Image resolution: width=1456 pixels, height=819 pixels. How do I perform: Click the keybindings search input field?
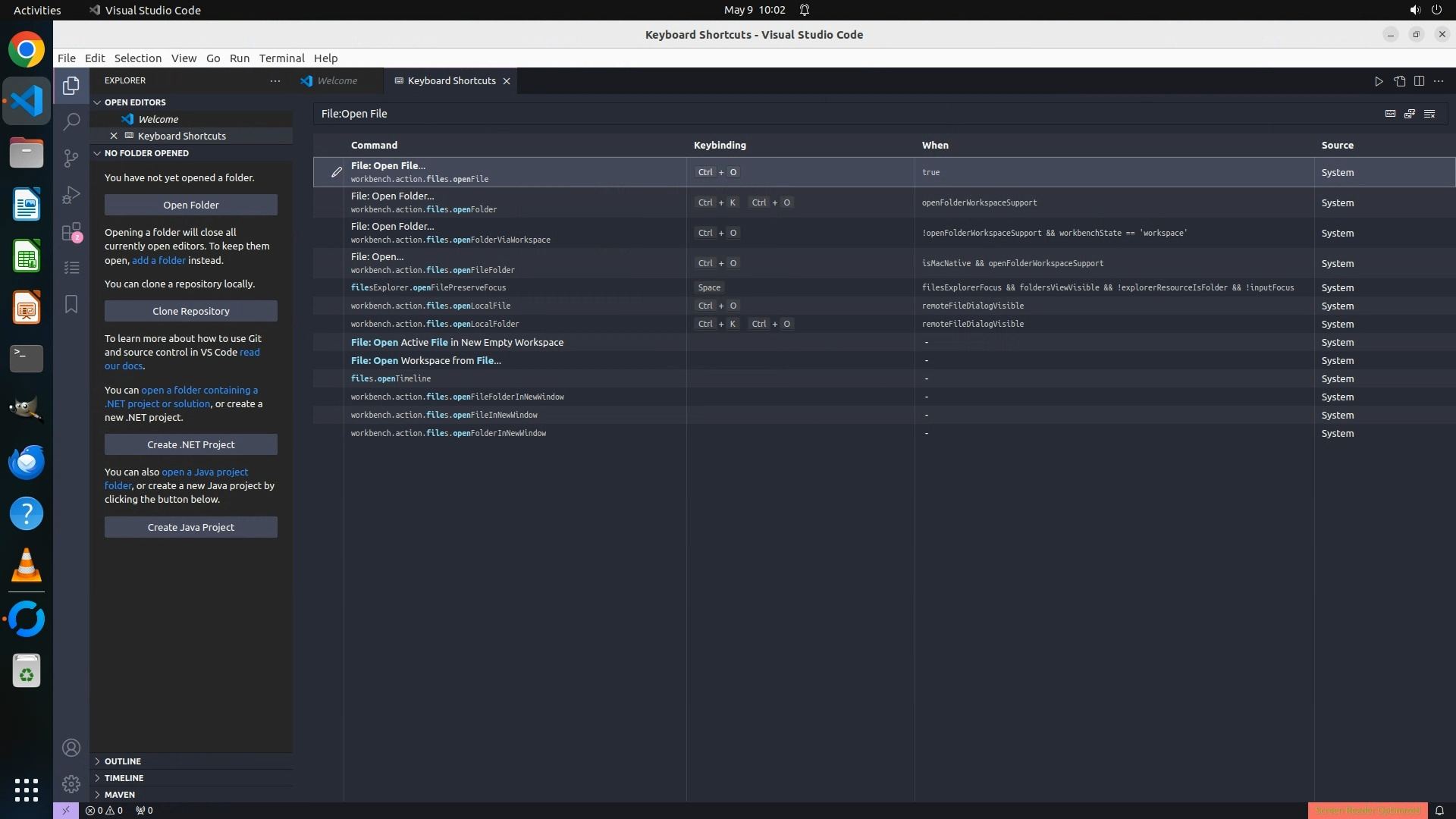pyautogui.click(x=834, y=114)
